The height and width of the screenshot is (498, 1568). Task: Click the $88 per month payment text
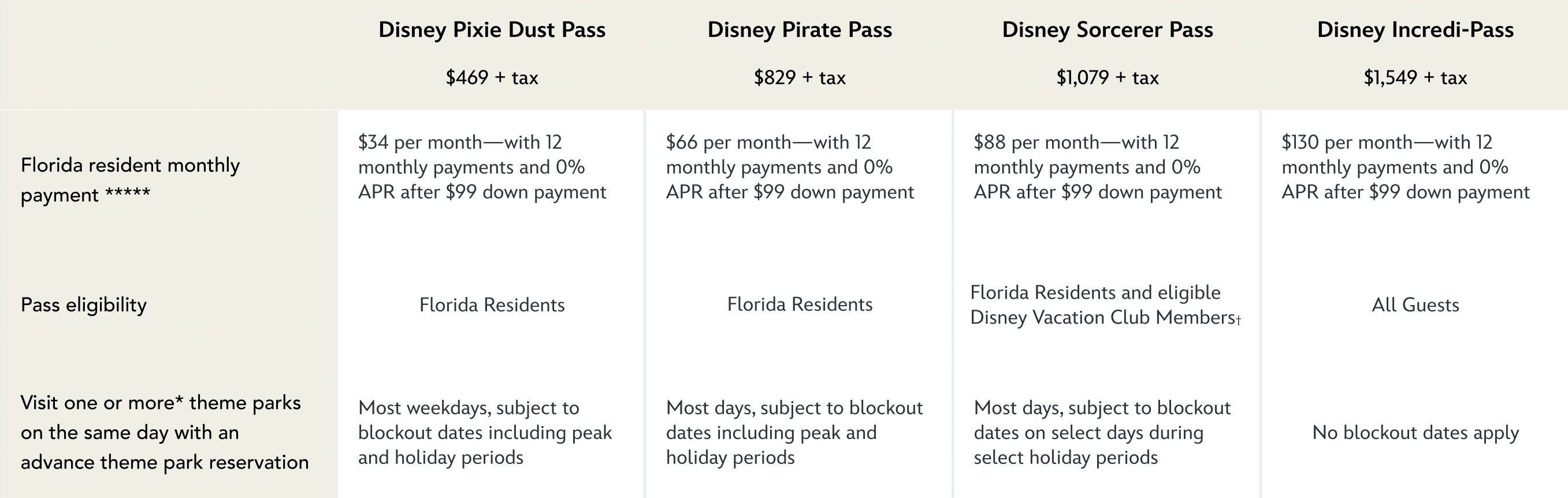pos(1098,167)
